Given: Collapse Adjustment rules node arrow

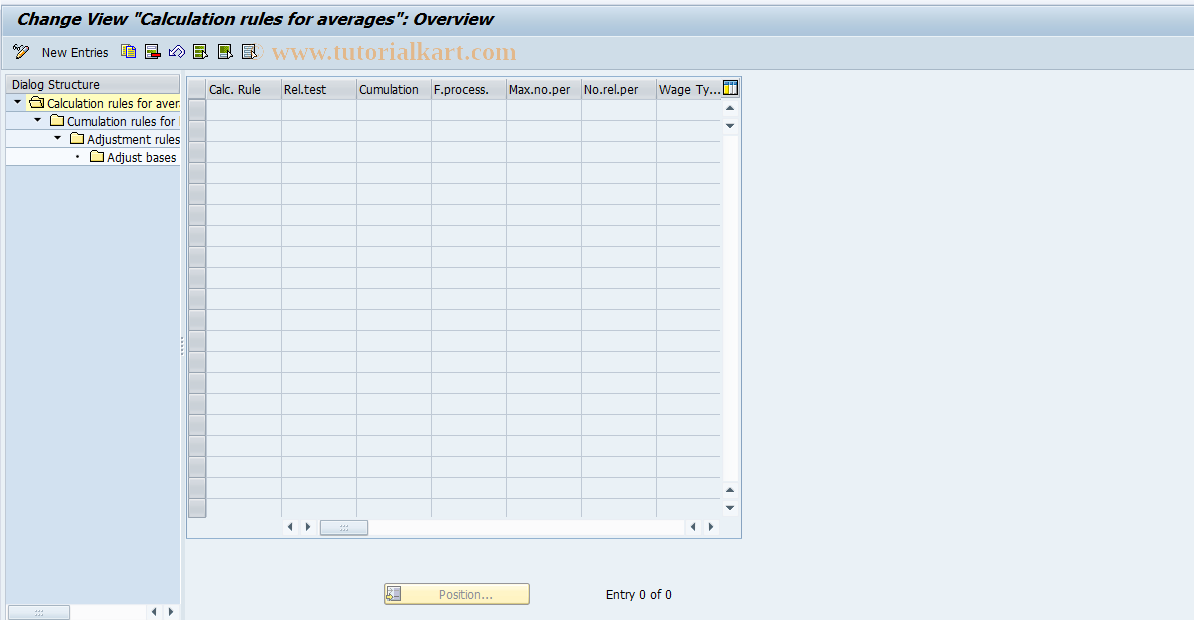Looking at the screenshot, I should (x=58, y=139).
